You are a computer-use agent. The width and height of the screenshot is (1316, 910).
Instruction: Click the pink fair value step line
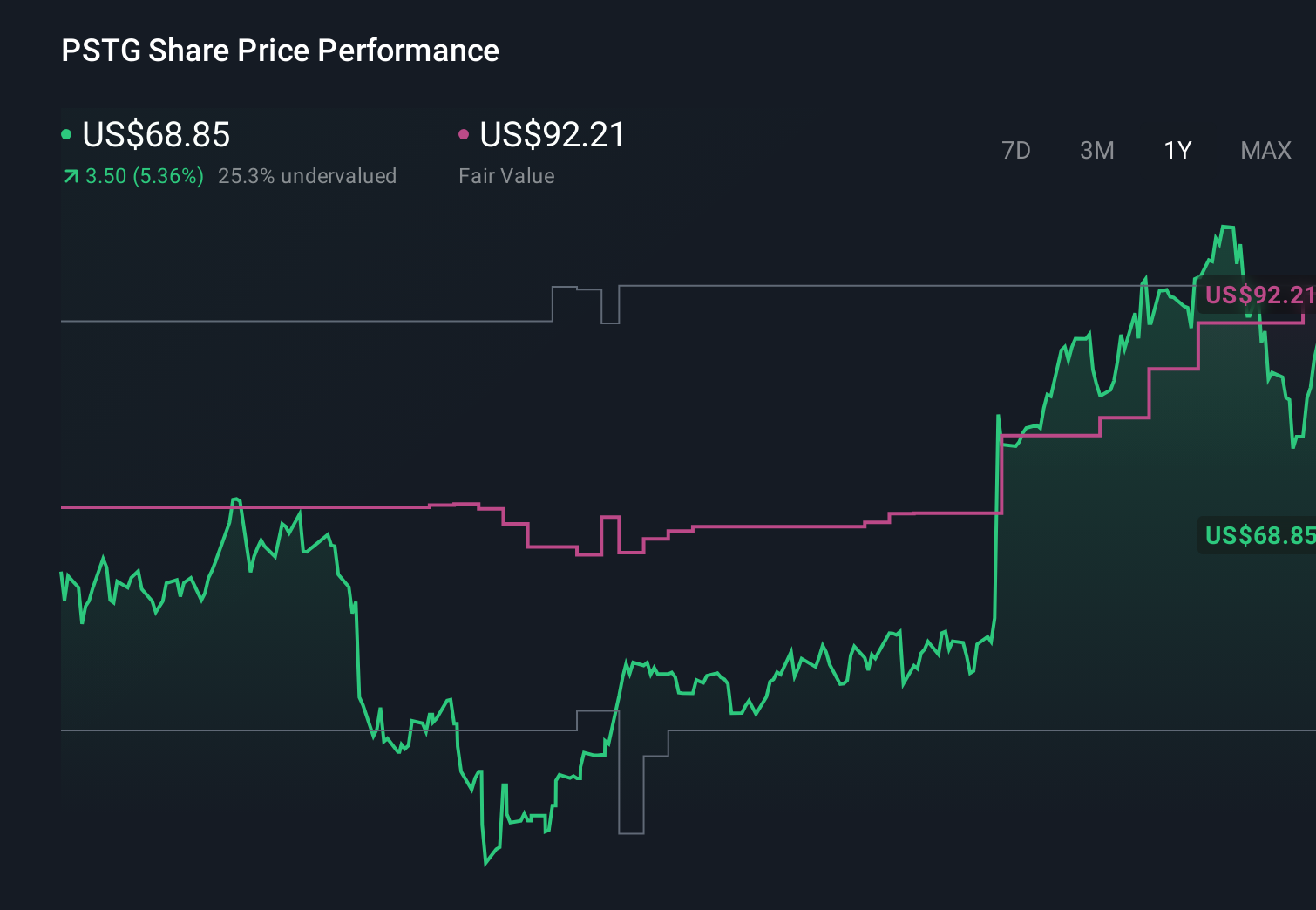[x=784, y=526]
